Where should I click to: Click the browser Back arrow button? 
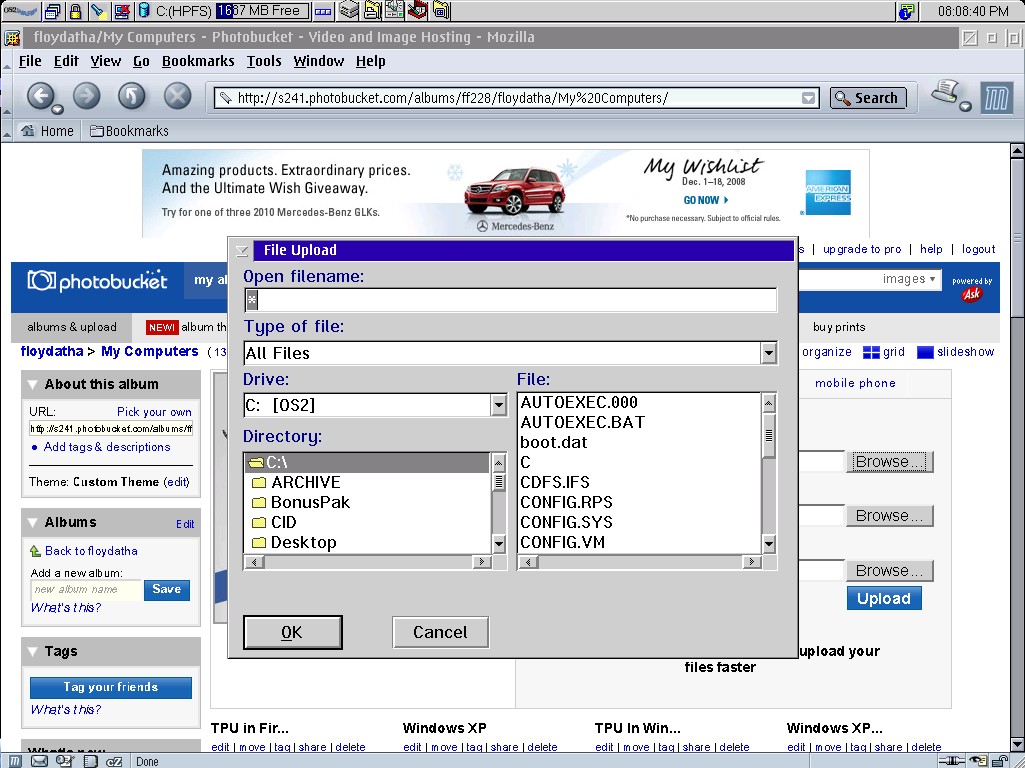[40, 96]
